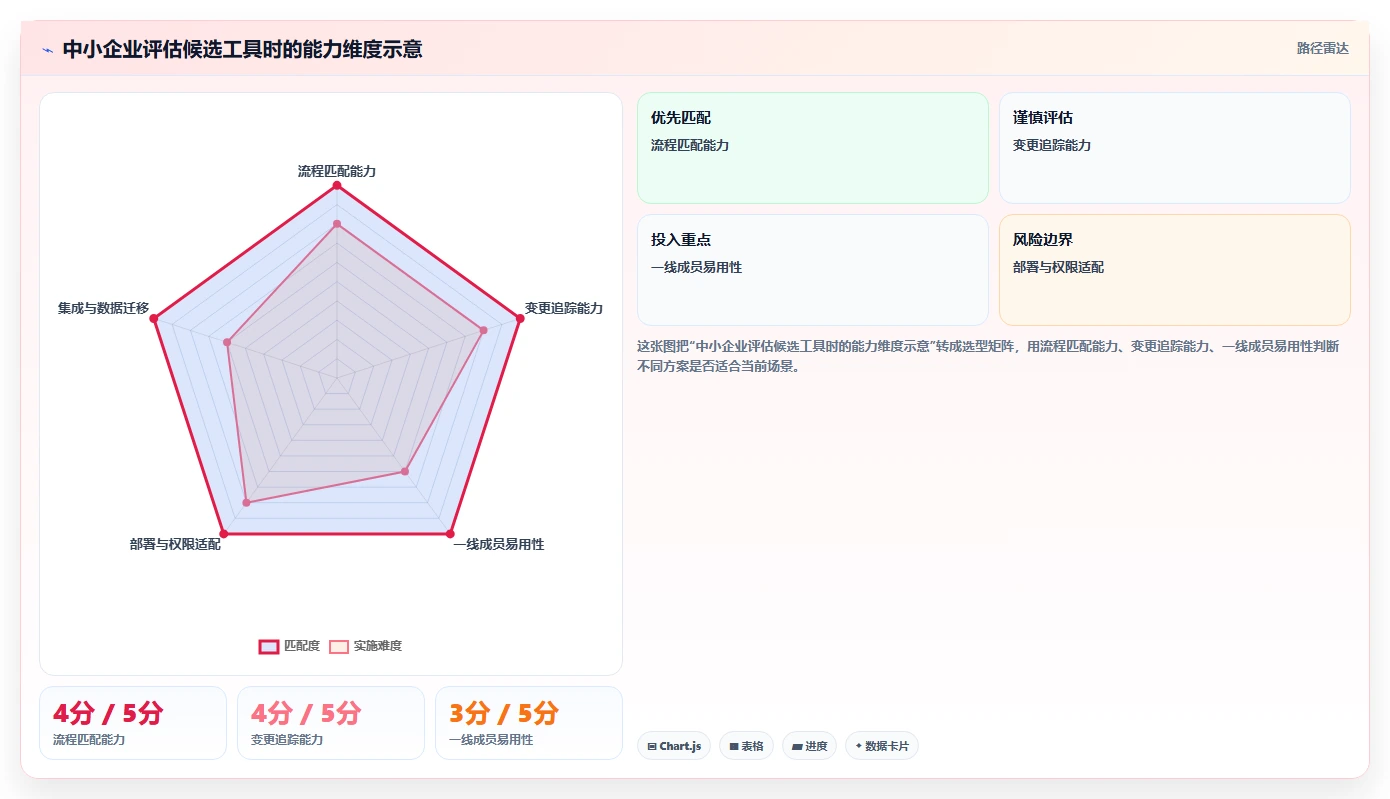The image size is (1390, 799).
Task: Click the 部署与权限适配 radar axis label
Action: pyautogui.click(x=175, y=544)
